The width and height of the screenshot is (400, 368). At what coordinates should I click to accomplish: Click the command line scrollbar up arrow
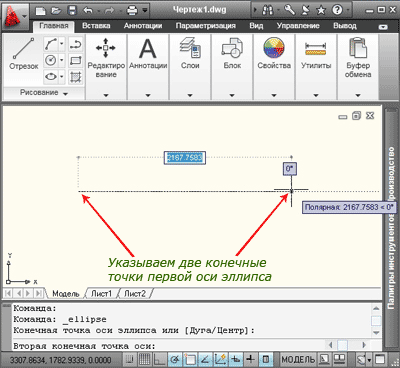(x=376, y=308)
